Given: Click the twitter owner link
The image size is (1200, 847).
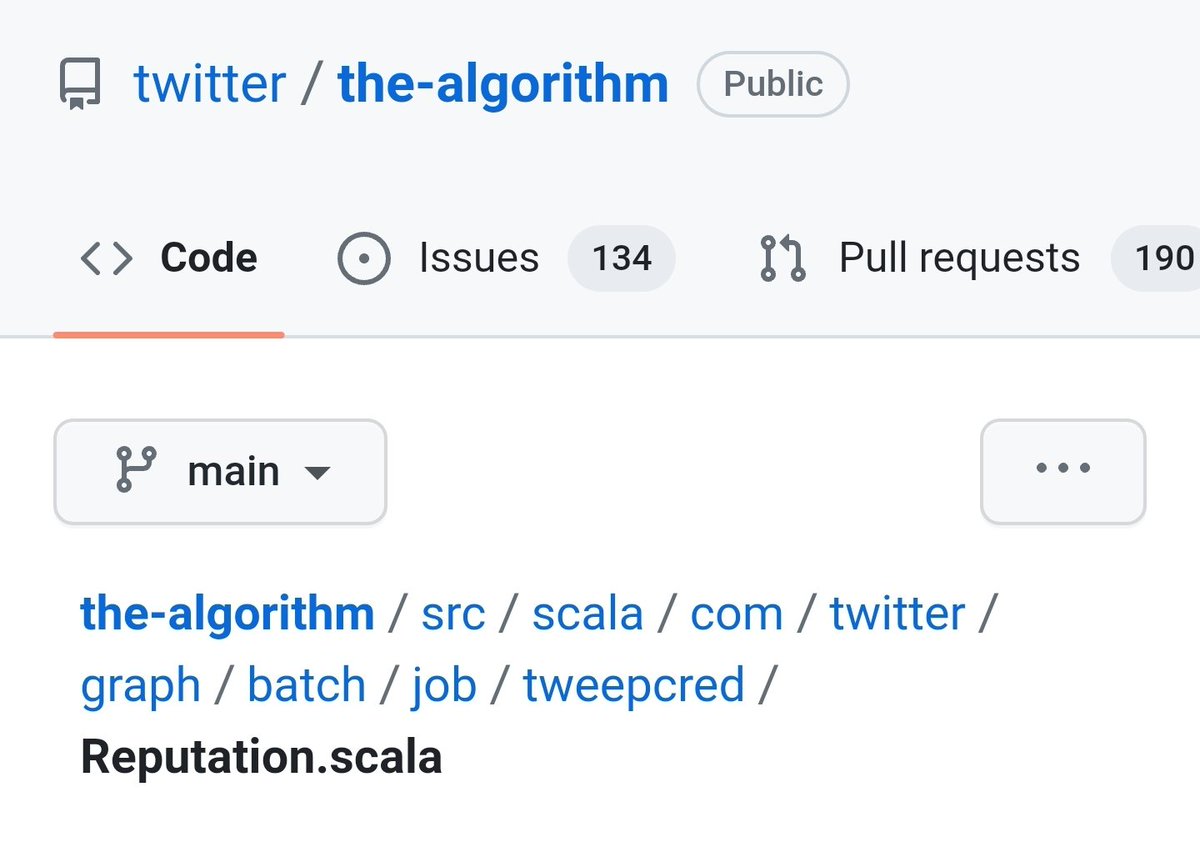Looking at the screenshot, I should coord(210,84).
